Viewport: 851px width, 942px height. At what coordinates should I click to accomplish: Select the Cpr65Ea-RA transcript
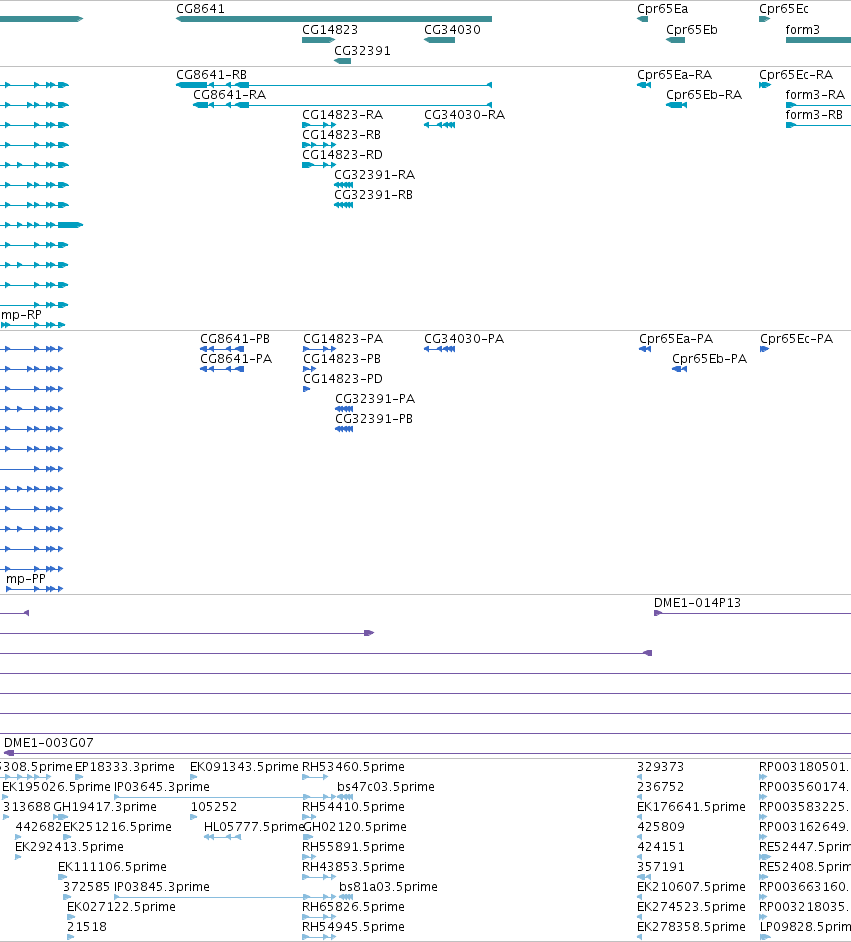644,85
